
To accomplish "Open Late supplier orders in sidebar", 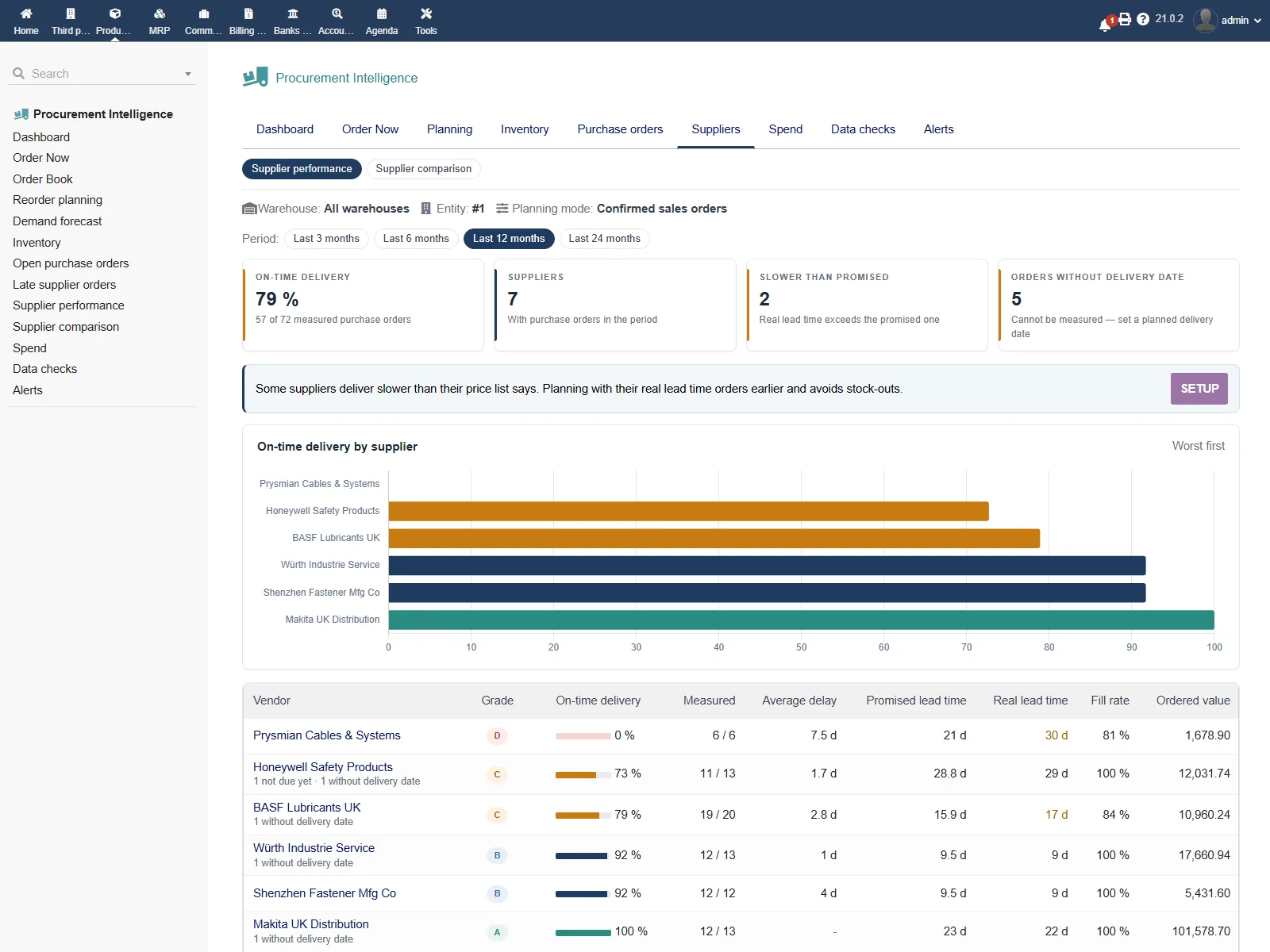I will [x=64, y=285].
